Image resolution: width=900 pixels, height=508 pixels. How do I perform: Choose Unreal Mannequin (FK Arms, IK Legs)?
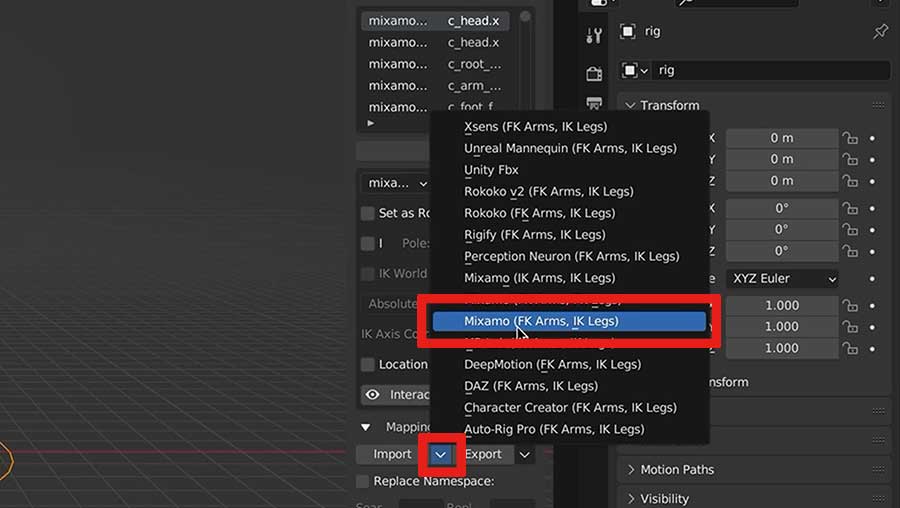(x=569, y=148)
